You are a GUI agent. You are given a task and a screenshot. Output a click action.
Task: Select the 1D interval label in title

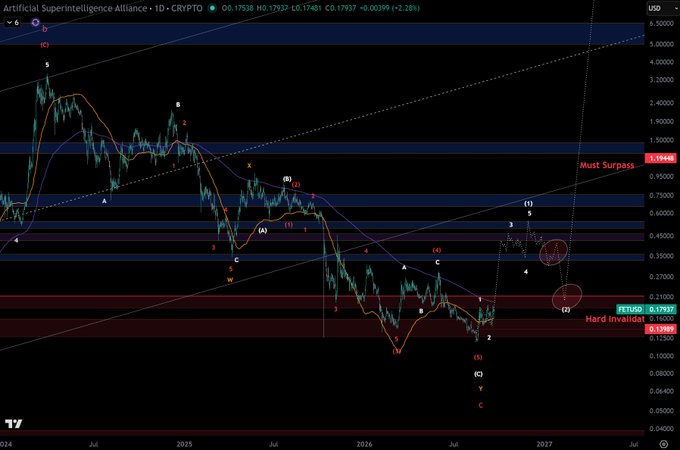[x=159, y=8]
